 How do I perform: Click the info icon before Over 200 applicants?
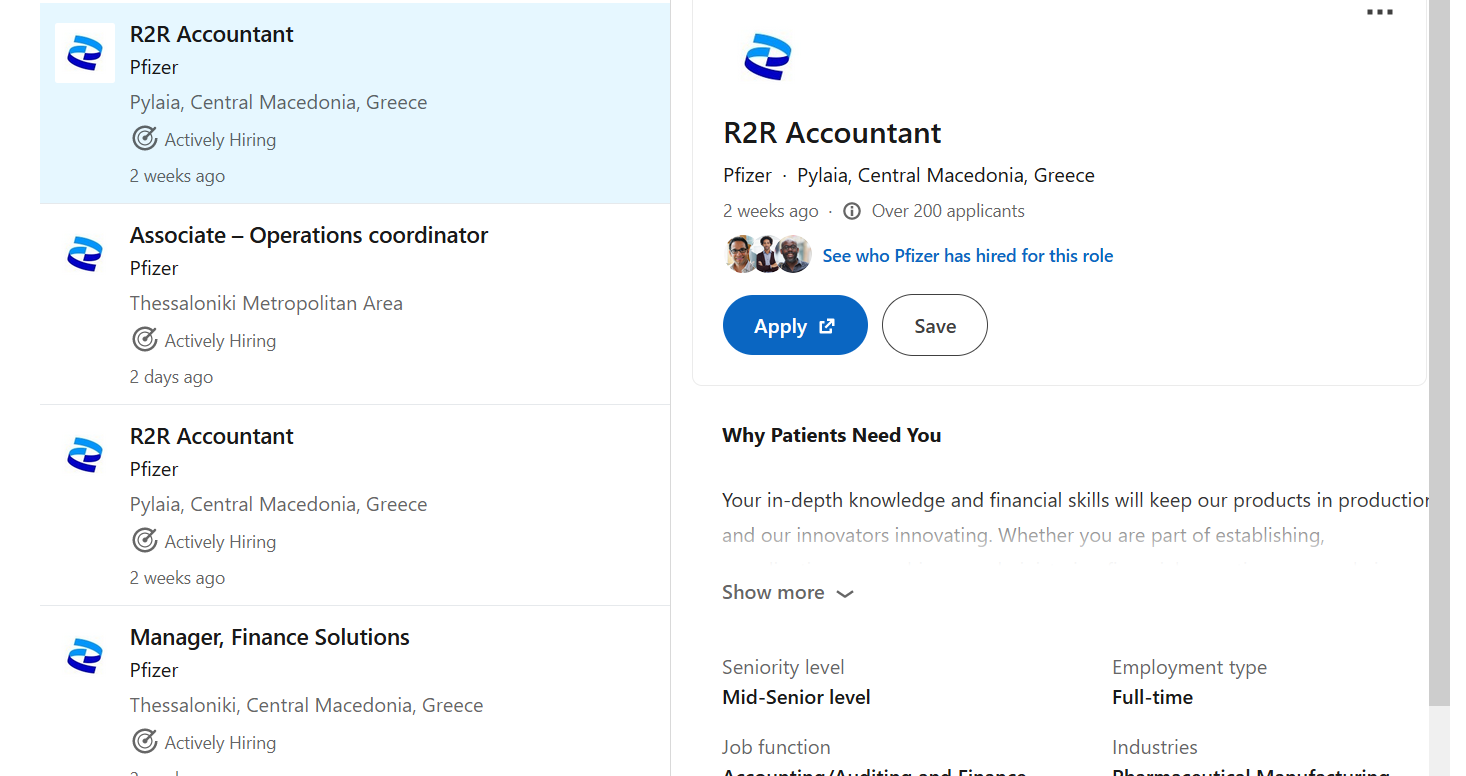click(x=852, y=211)
